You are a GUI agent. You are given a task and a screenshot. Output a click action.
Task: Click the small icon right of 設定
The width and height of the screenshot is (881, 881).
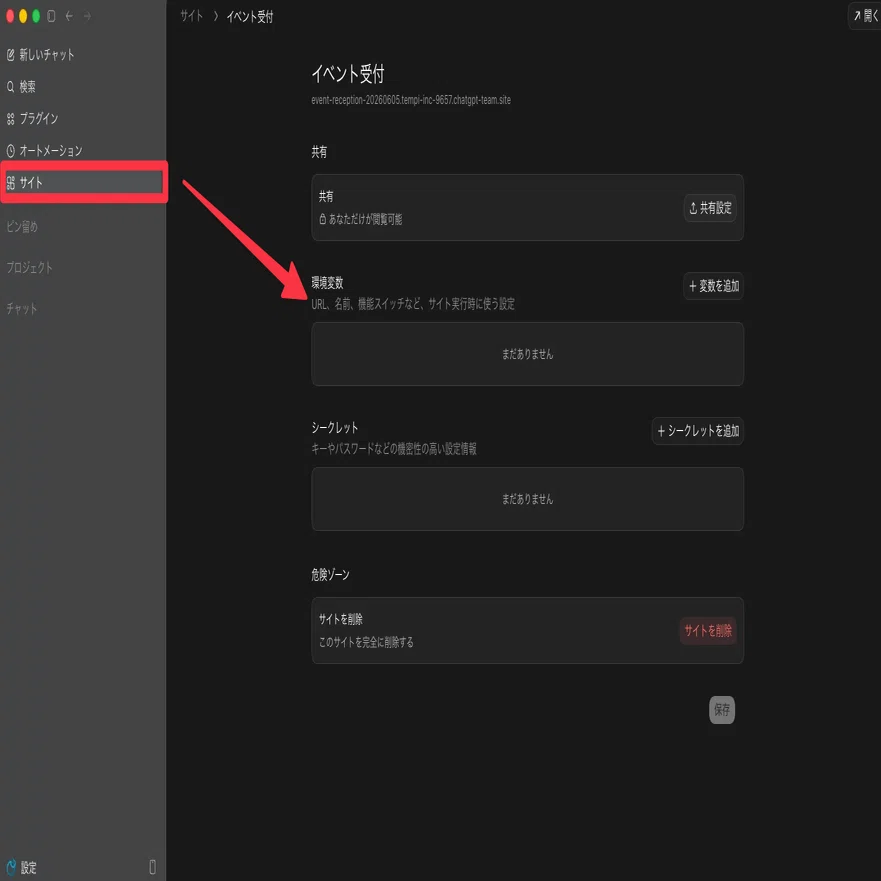(152, 867)
